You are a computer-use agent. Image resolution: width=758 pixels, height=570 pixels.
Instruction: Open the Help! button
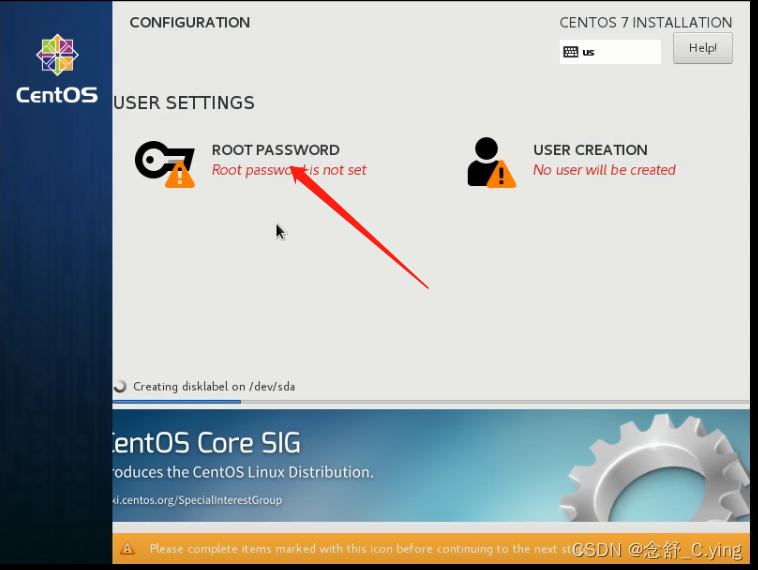[702, 48]
